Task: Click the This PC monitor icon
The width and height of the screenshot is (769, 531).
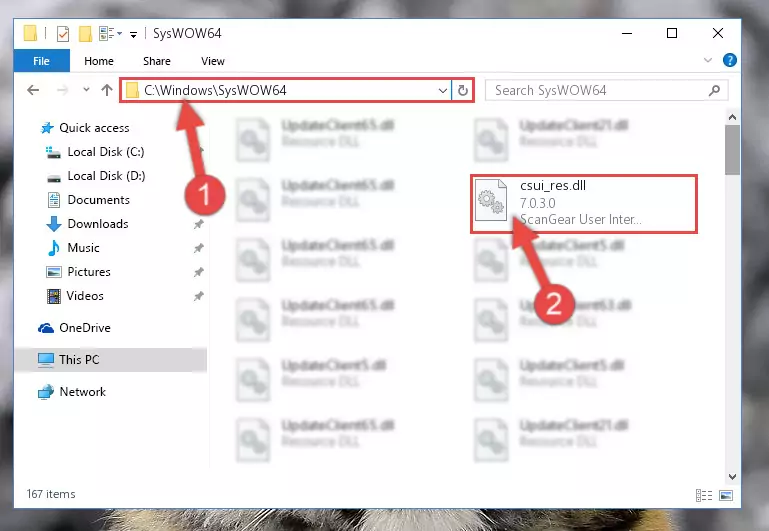Action: click(x=46, y=360)
